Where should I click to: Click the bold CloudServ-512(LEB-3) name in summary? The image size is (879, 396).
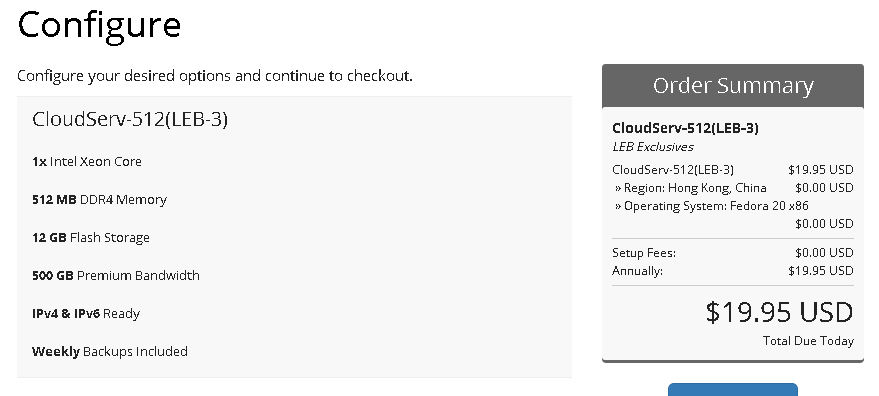(685, 128)
